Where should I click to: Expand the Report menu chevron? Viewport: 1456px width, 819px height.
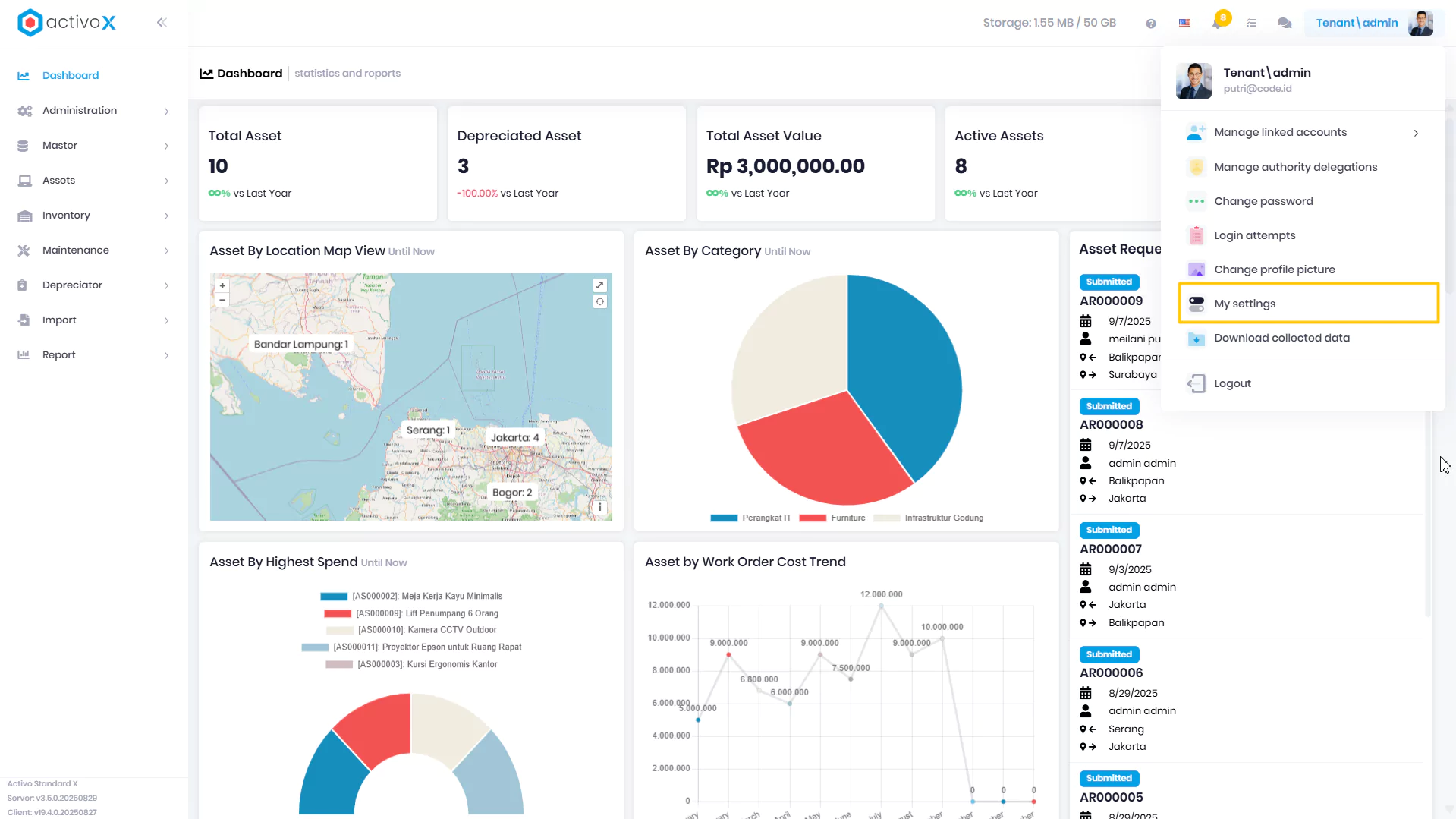pos(166,356)
